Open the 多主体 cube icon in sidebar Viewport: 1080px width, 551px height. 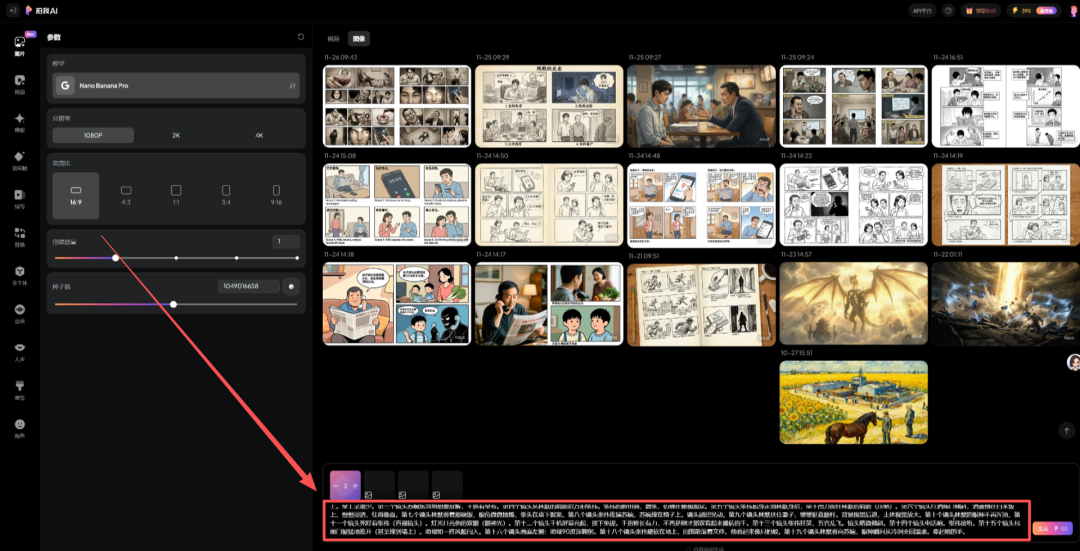pyautogui.click(x=19, y=274)
